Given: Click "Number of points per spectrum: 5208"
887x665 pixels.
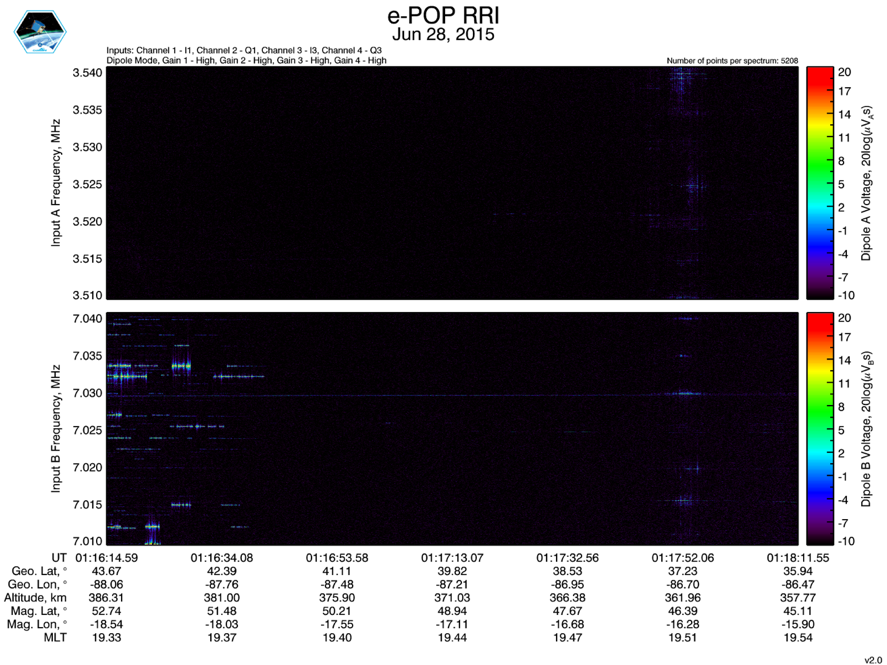Looking at the screenshot, I should pos(731,61).
